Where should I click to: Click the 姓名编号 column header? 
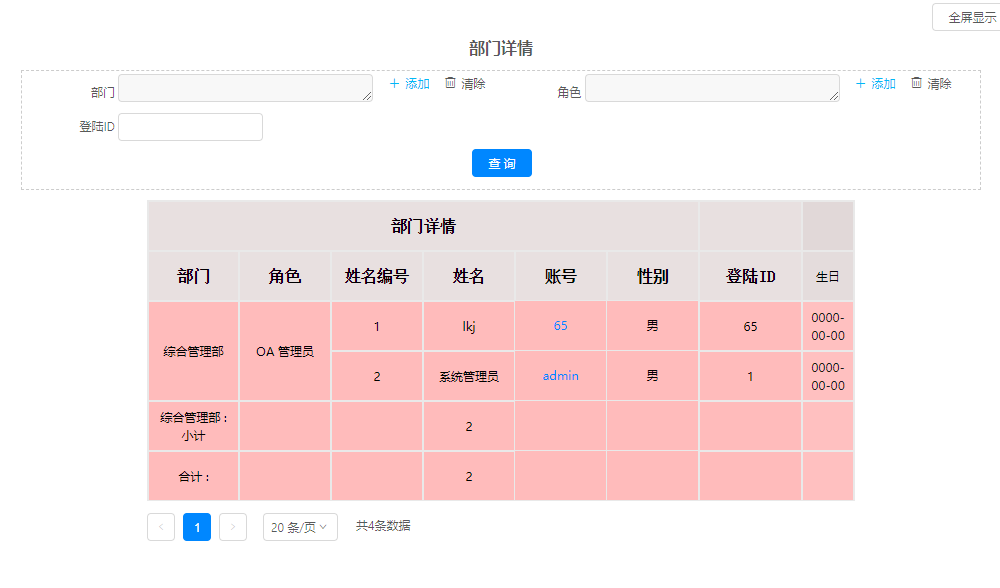coord(377,277)
